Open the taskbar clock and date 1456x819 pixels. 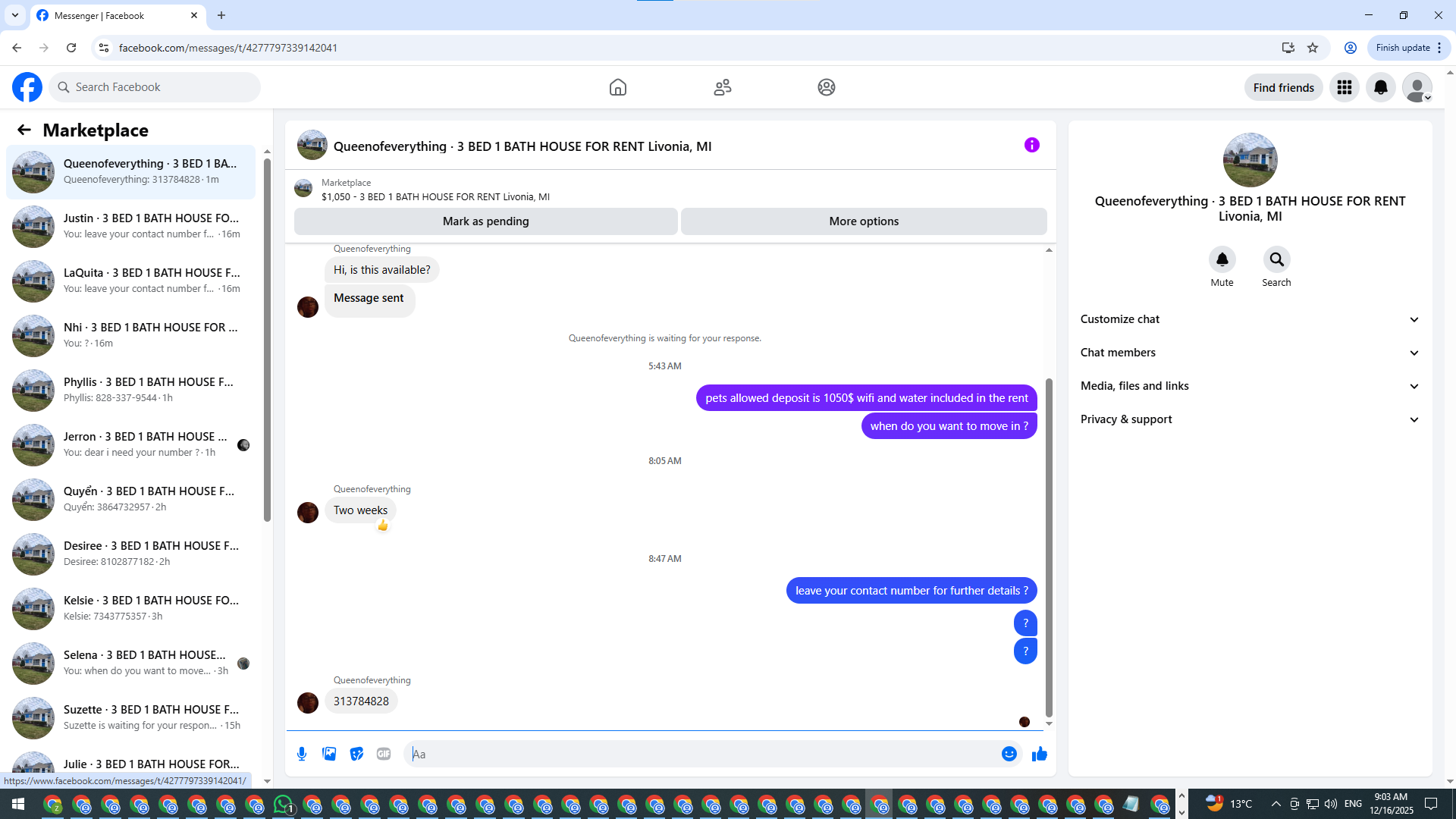pyautogui.click(x=1392, y=804)
